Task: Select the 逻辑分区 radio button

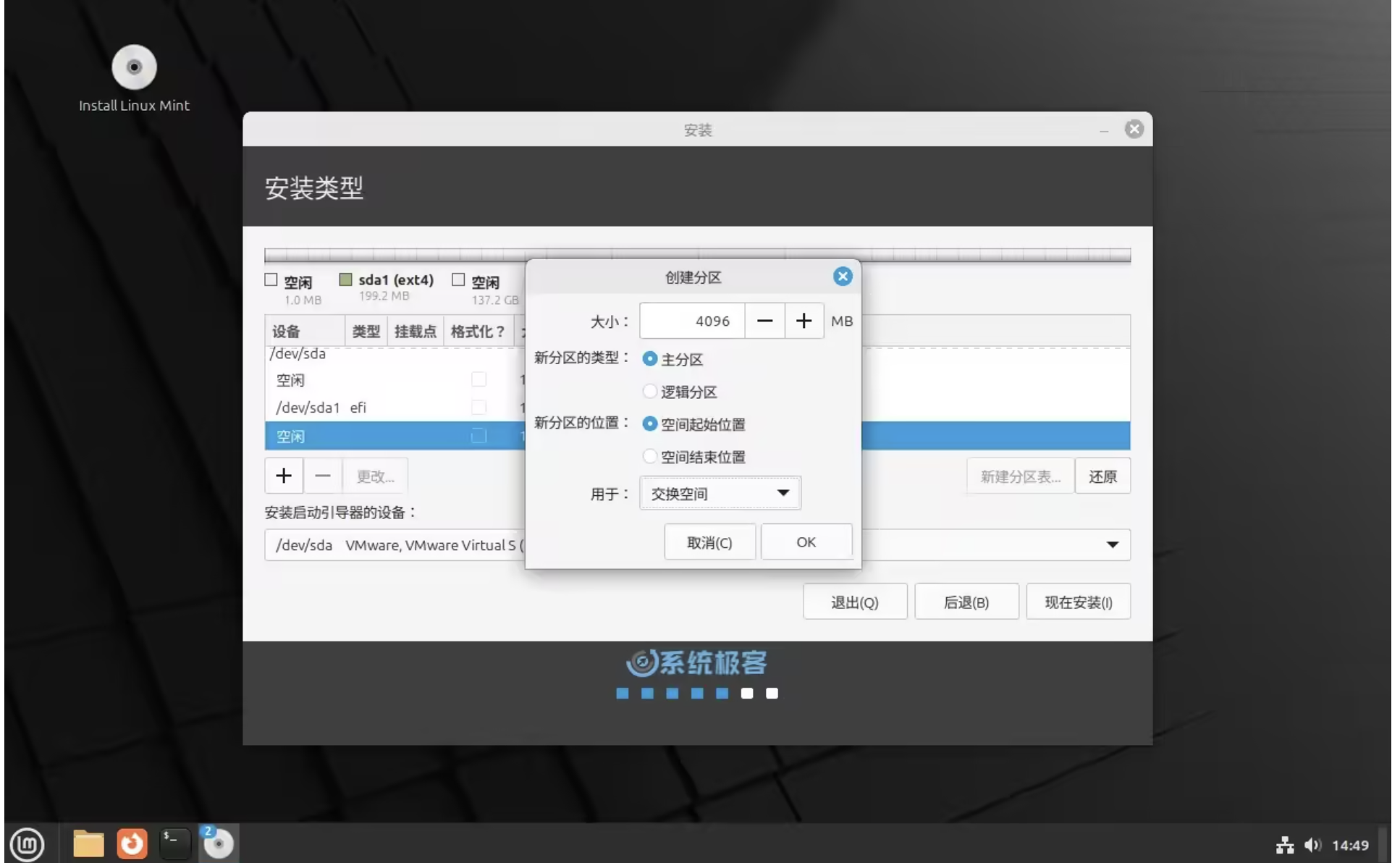Action: tap(650, 392)
